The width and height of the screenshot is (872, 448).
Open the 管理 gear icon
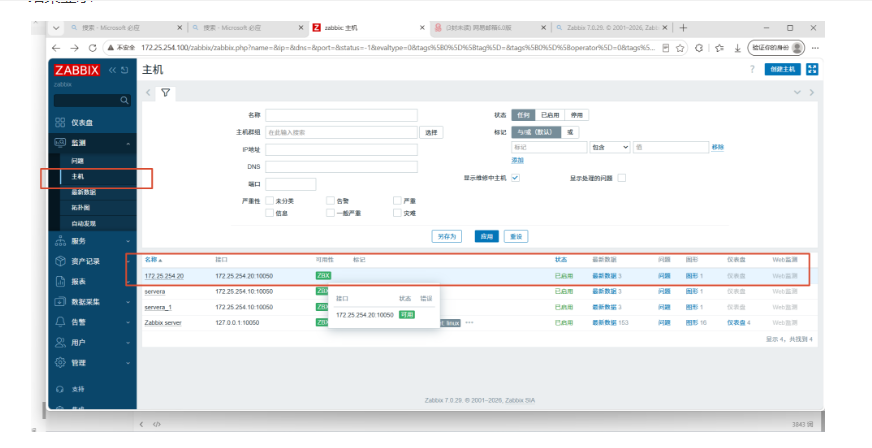point(60,362)
